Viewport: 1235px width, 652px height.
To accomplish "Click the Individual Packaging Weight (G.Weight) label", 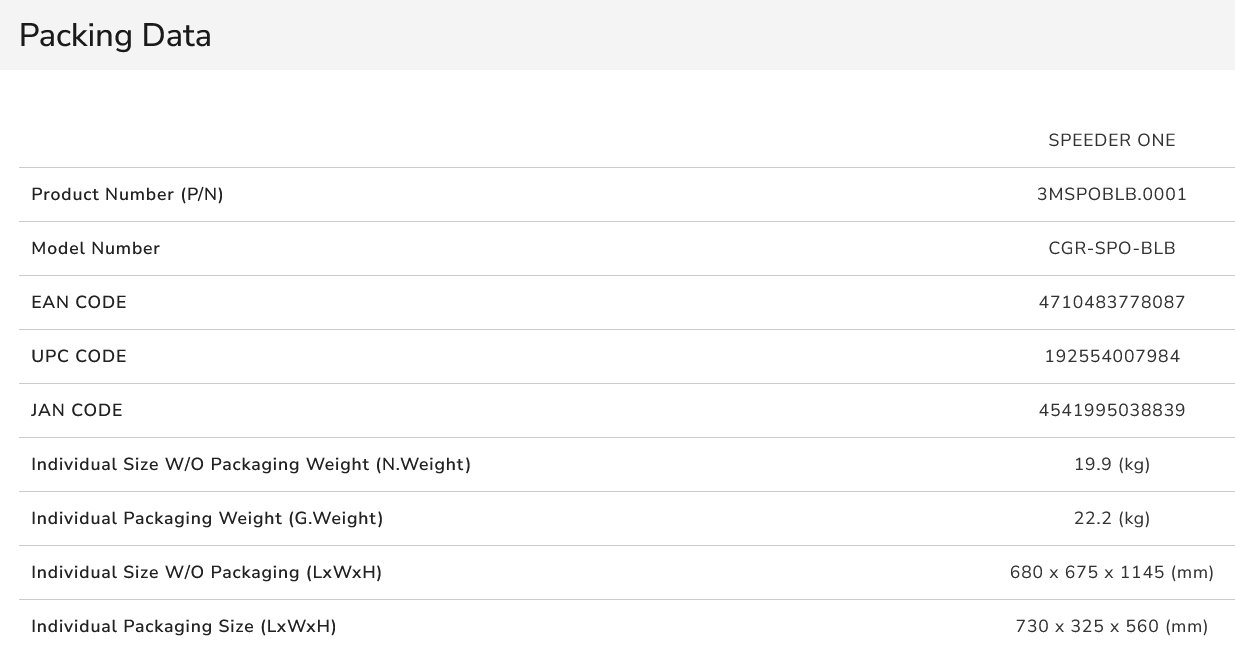I will (x=207, y=519).
